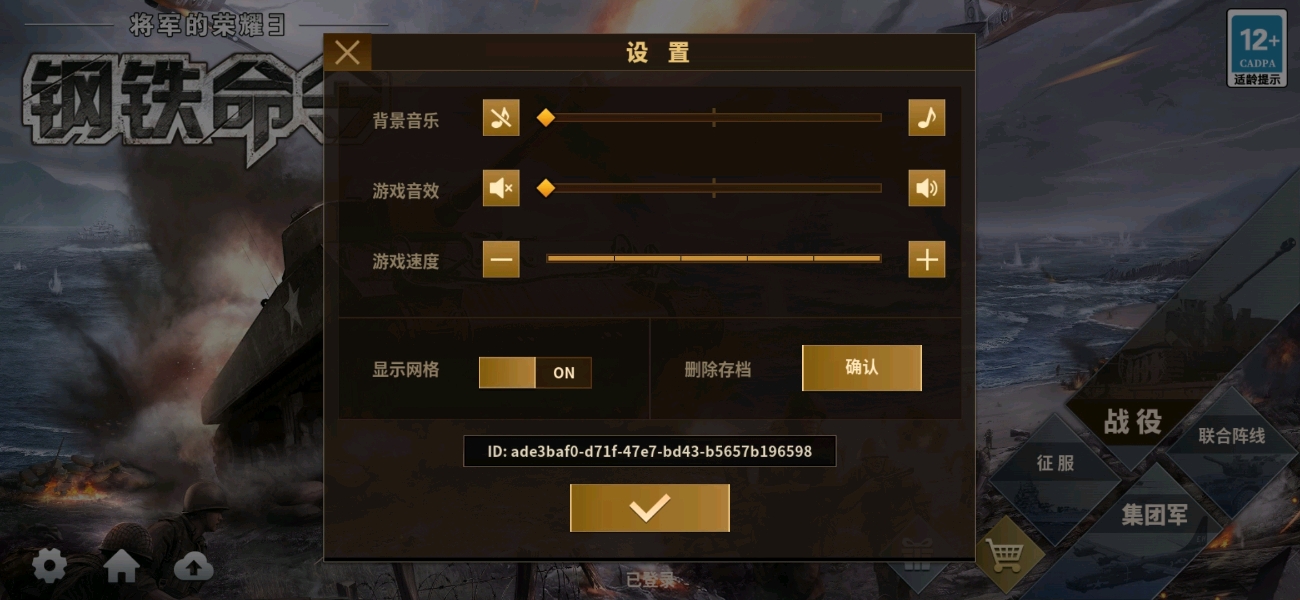The image size is (1300, 600).
Task: Click the 游戏音效 slider track
Action: [x=713, y=188]
